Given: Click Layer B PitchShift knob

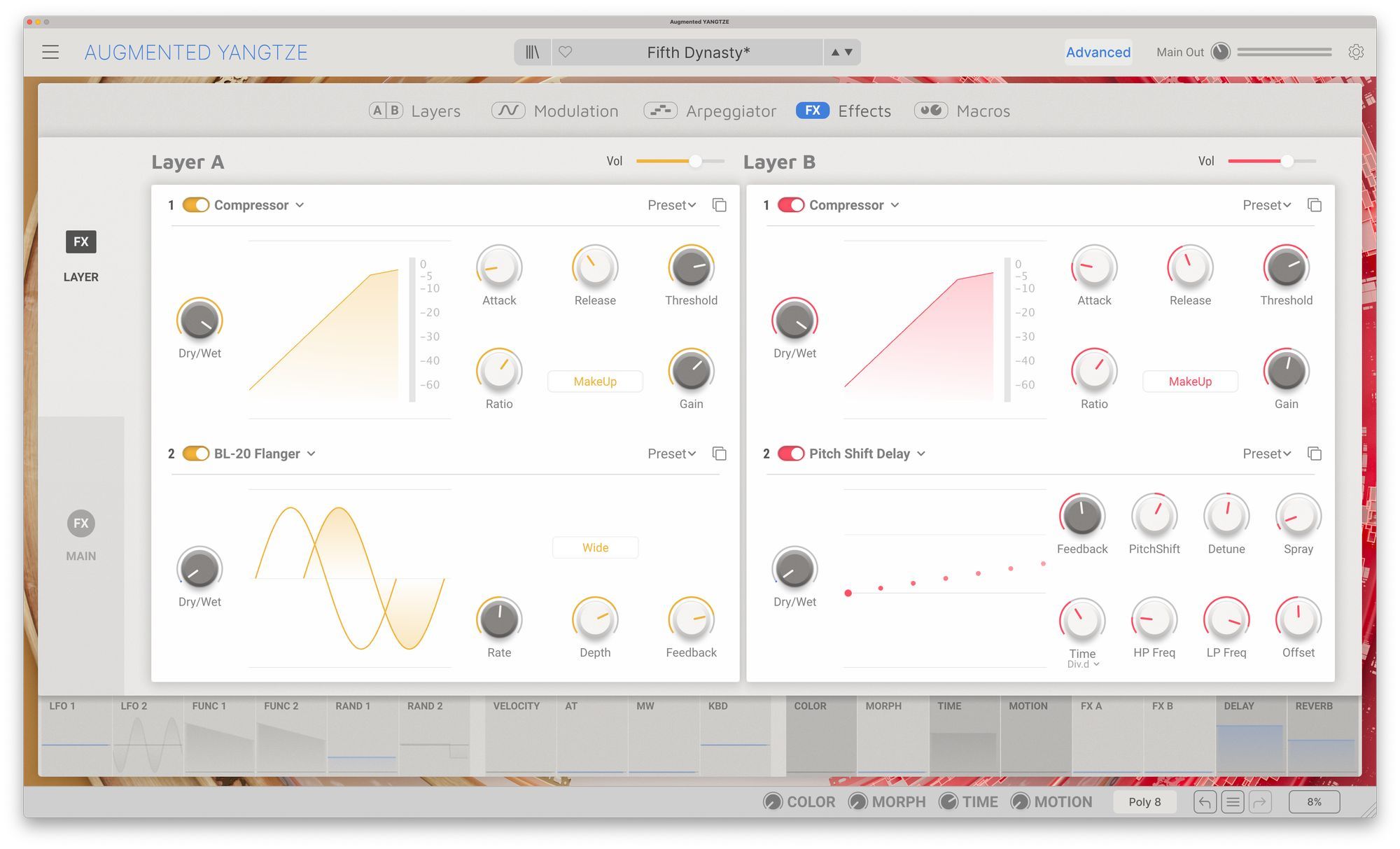Looking at the screenshot, I should pyautogui.click(x=1154, y=516).
